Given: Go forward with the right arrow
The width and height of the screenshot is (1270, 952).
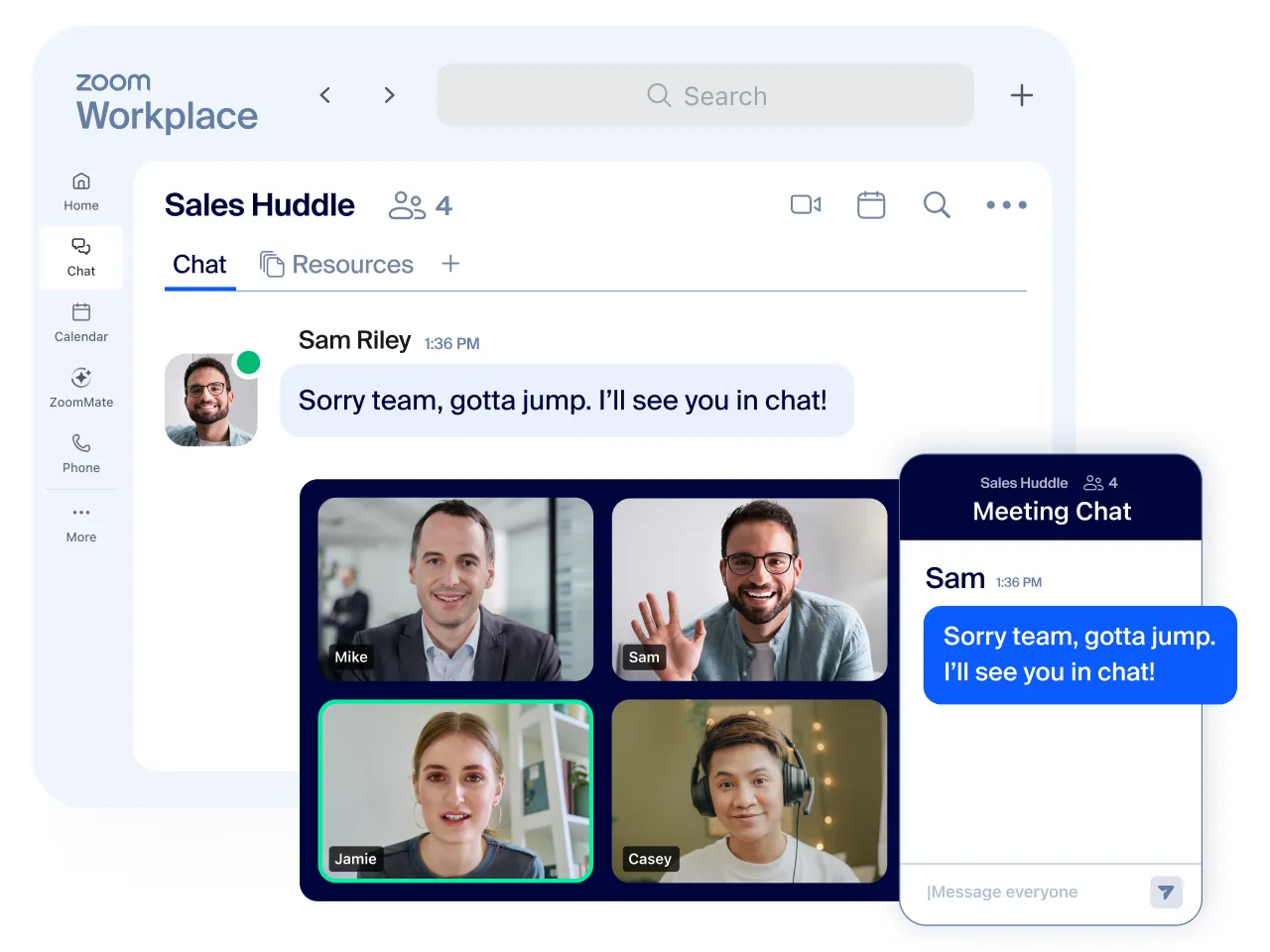Looking at the screenshot, I should (x=389, y=95).
